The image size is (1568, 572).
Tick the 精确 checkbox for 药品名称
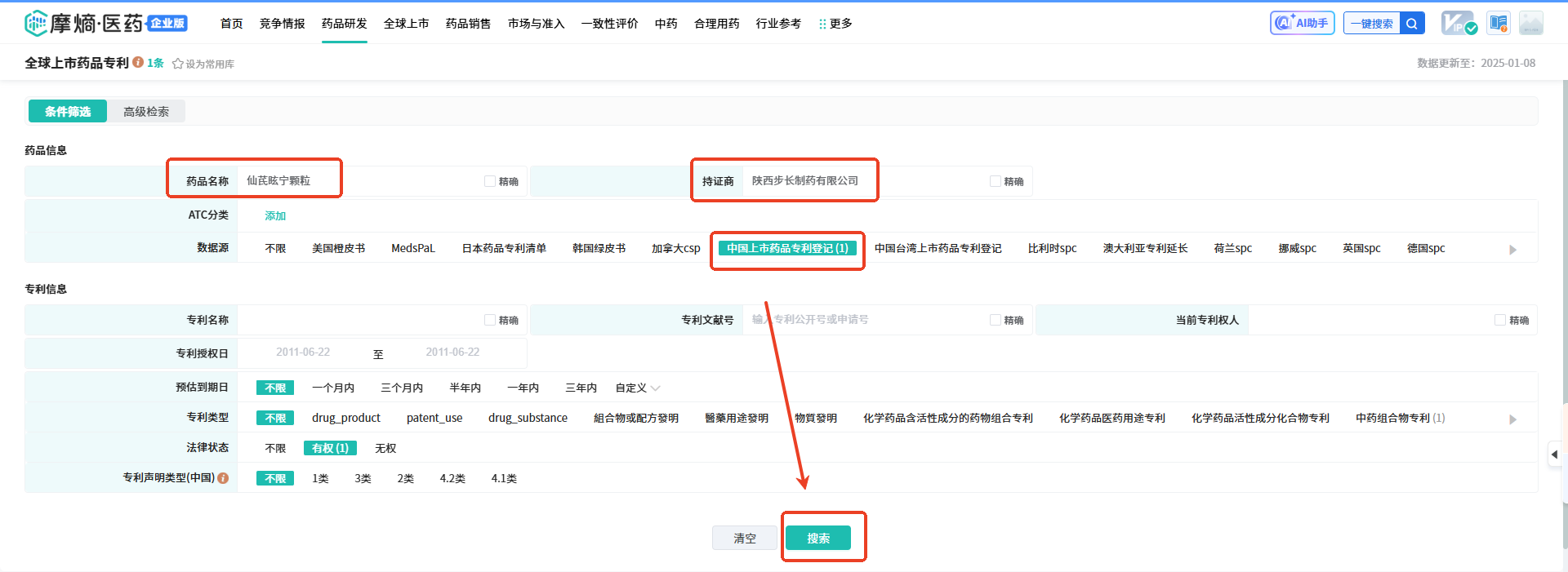(490, 181)
